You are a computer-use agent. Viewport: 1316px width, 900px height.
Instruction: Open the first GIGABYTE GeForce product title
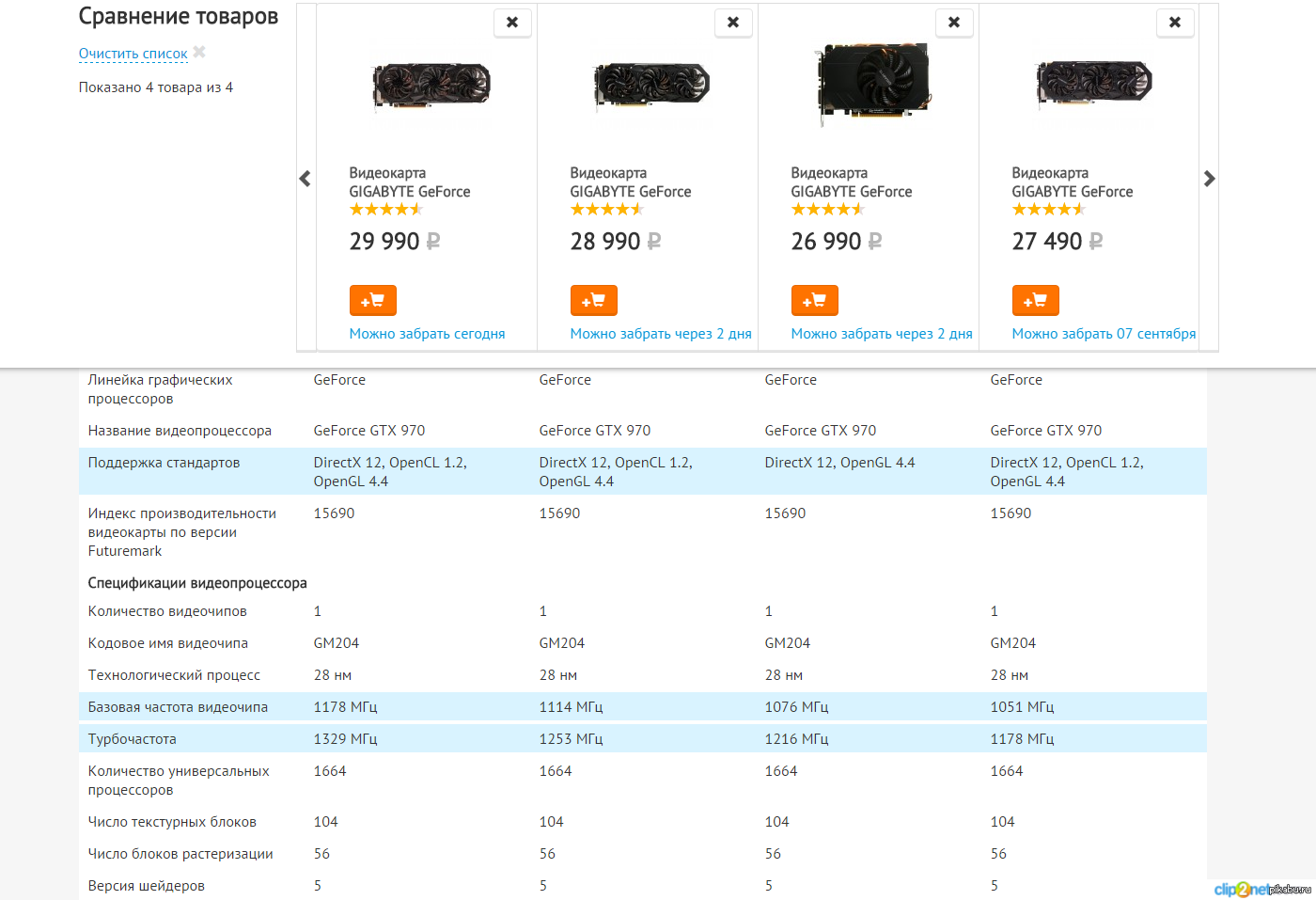click(x=409, y=182)
